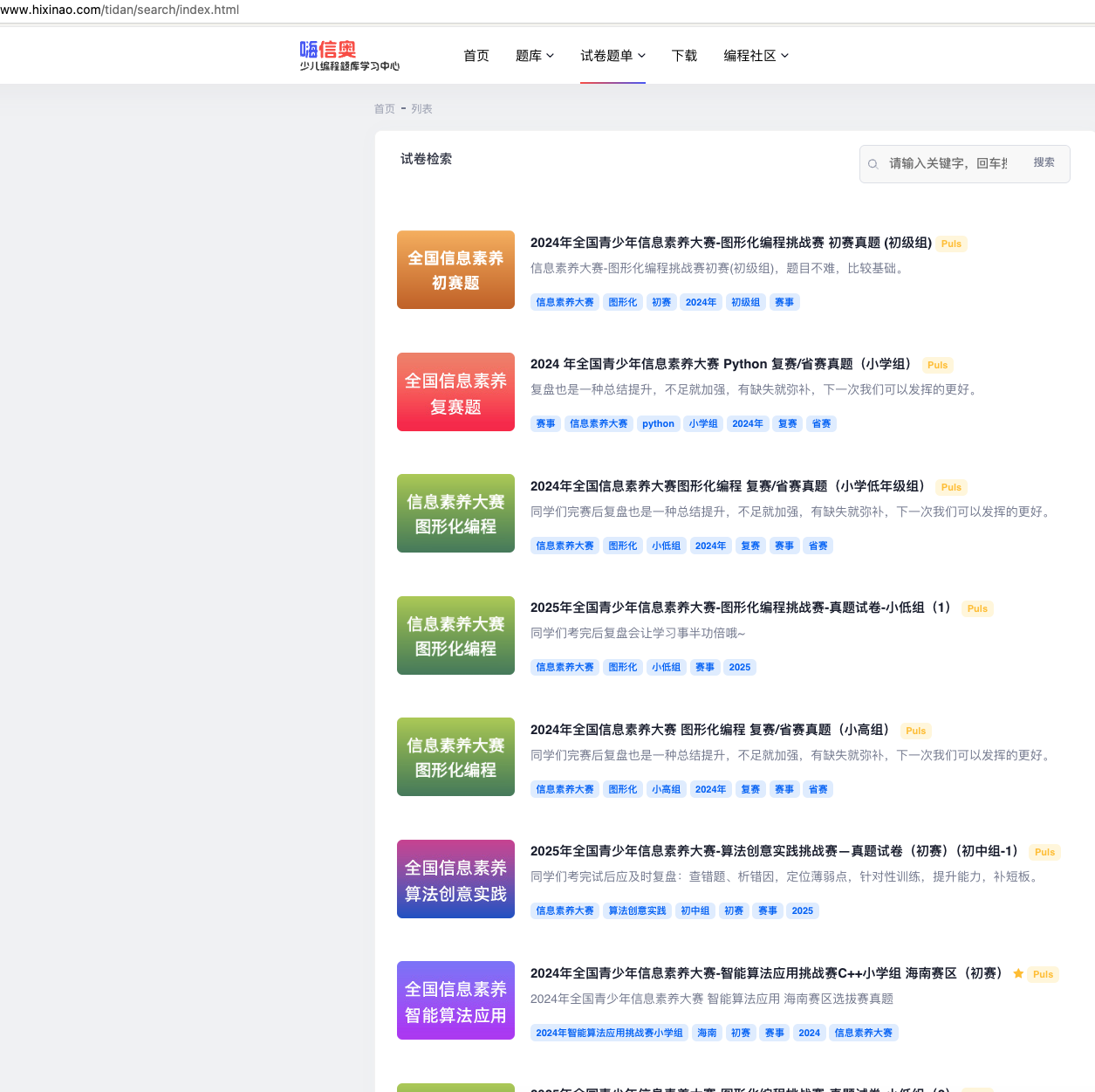Open 2024年图形化编程 复赛/省赛真题（小学低年级组）title
Viewport: 1095px width, 1092px height.
[x=731, y=486]
